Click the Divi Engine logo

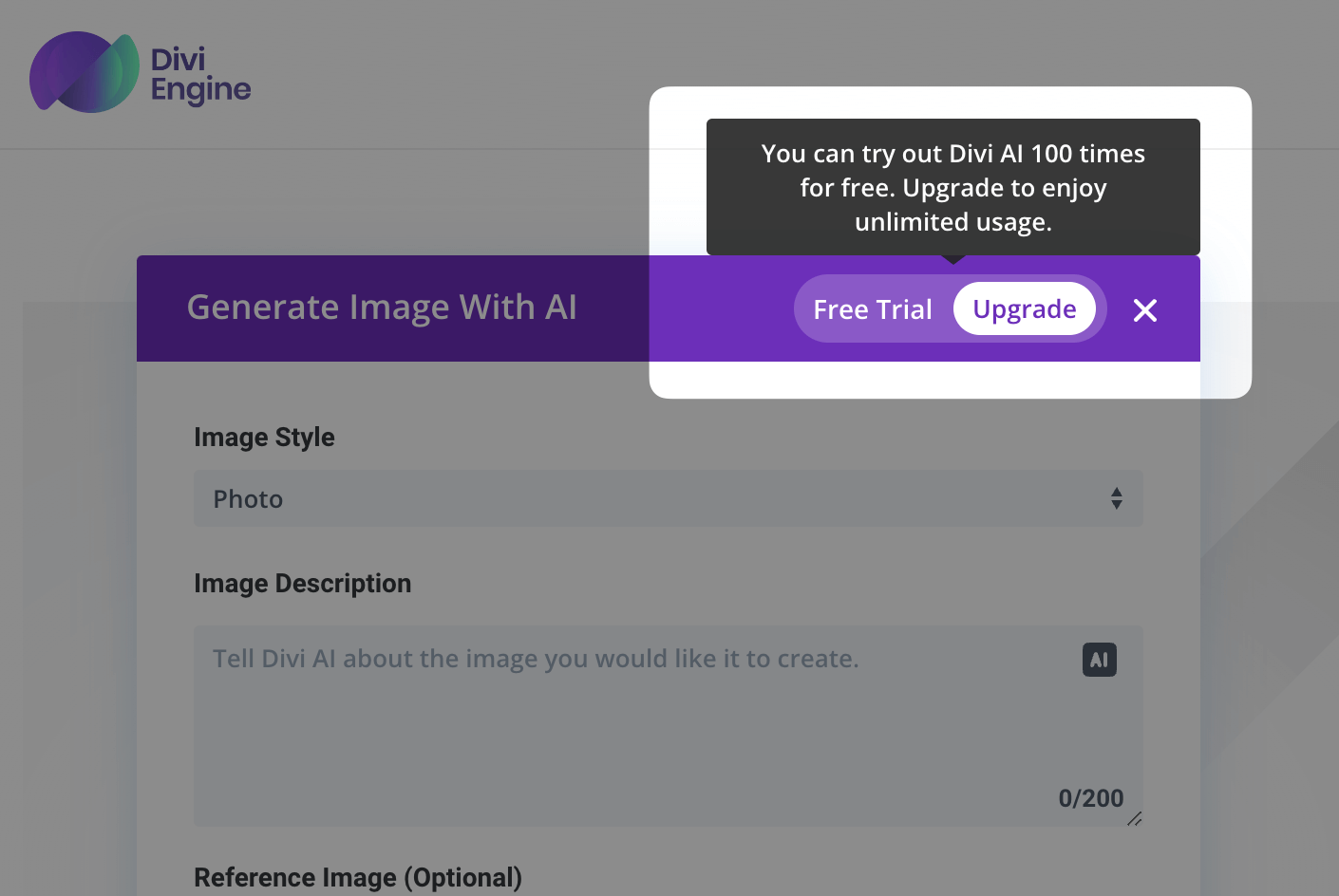[141, 72]
